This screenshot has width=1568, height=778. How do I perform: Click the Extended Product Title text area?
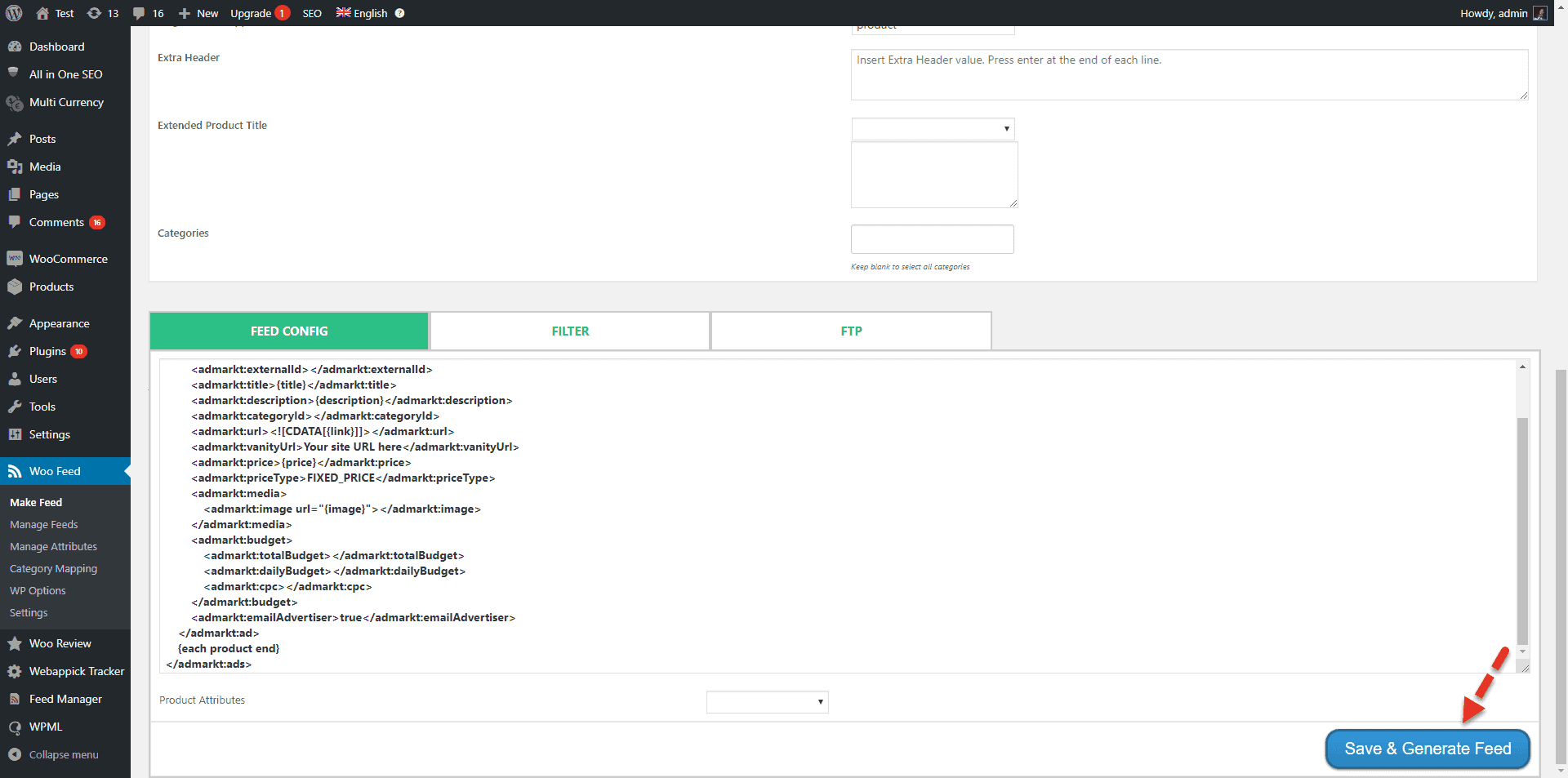(x=934, y=175)
